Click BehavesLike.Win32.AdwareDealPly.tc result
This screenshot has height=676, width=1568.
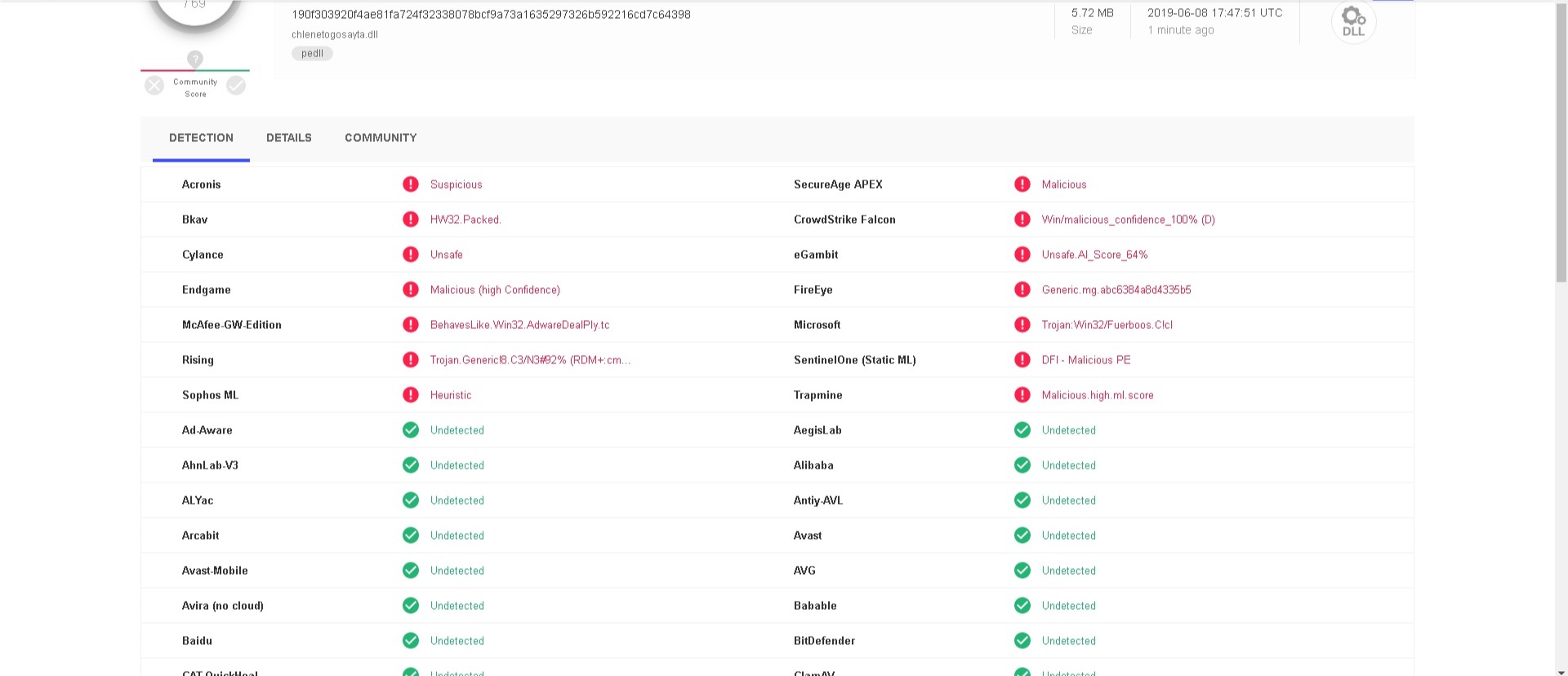[520, 325]
